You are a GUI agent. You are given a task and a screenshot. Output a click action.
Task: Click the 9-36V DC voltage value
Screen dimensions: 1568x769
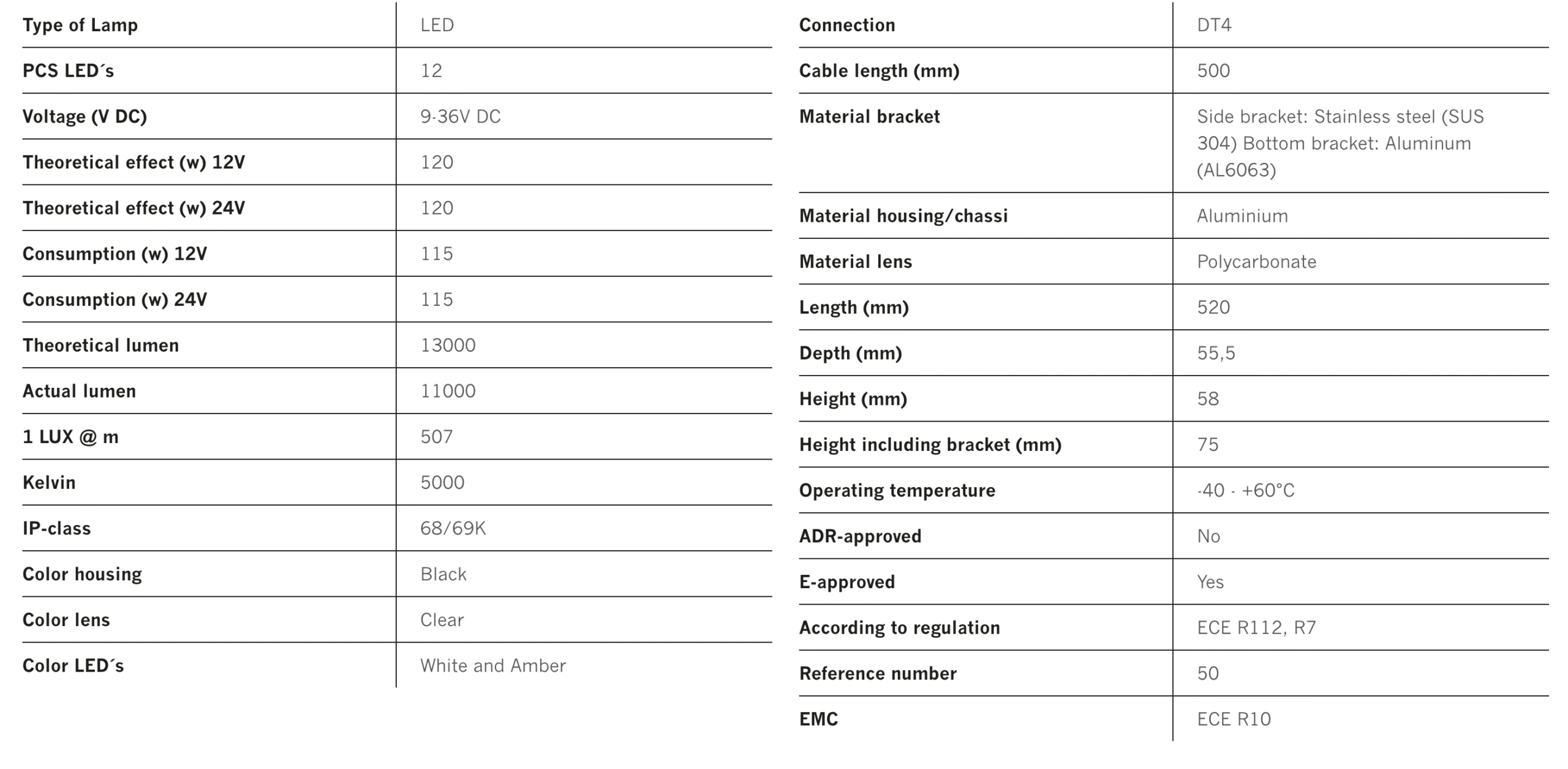pos(460,116)
